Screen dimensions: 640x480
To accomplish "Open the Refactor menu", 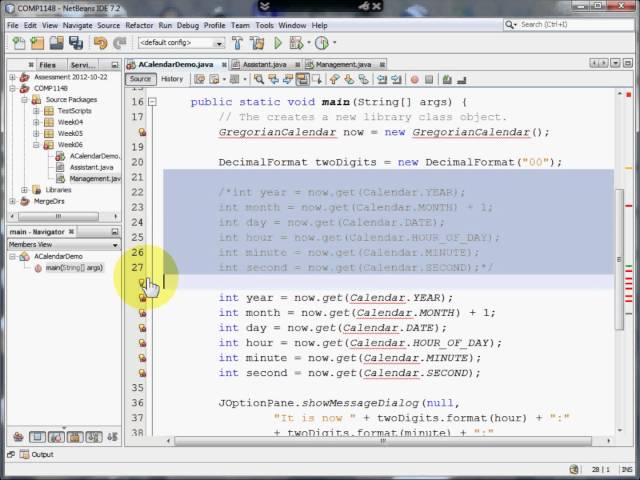I will click(x=139, y=25).
